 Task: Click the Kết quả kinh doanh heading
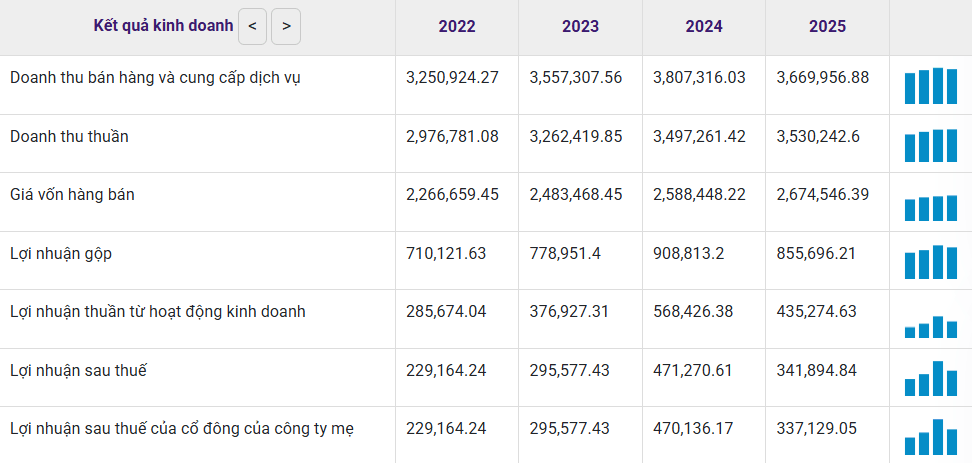[x=163, y=25]
